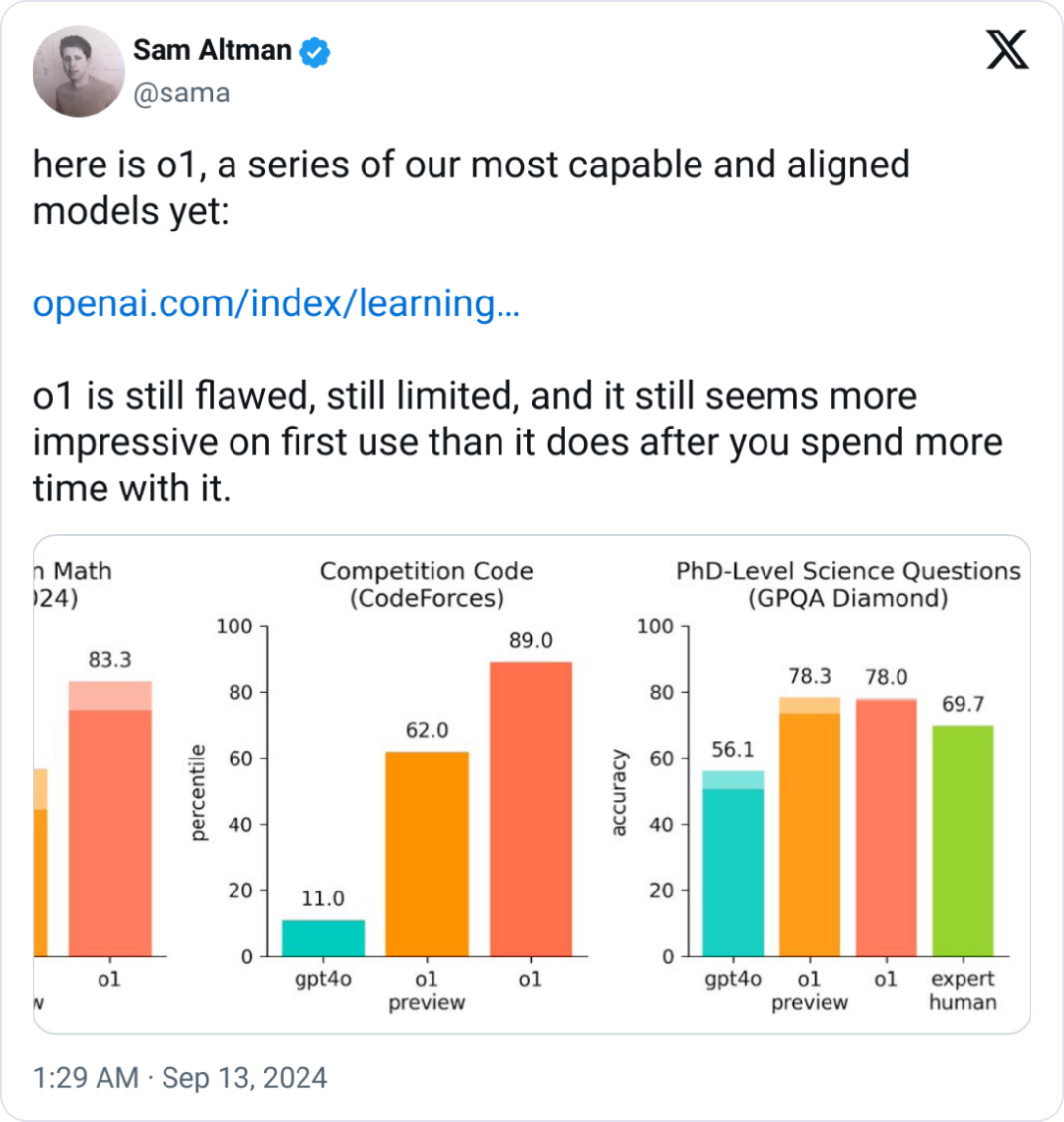
Task: Click the teal gpt4o bar labeled 56.1
Action: pyautogui.click(x=733, y=864)
